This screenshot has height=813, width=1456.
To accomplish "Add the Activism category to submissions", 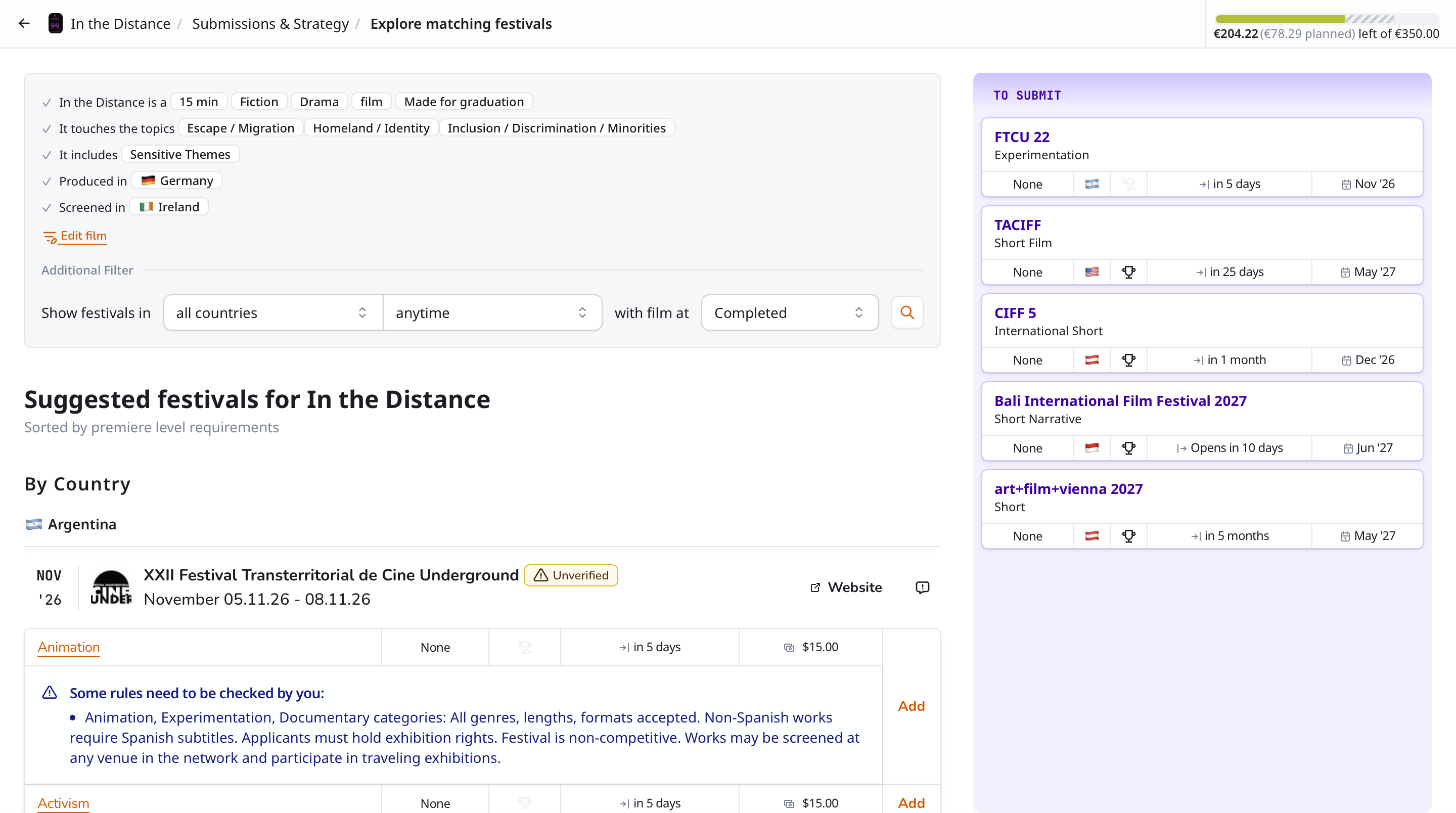I will [911, 803].
